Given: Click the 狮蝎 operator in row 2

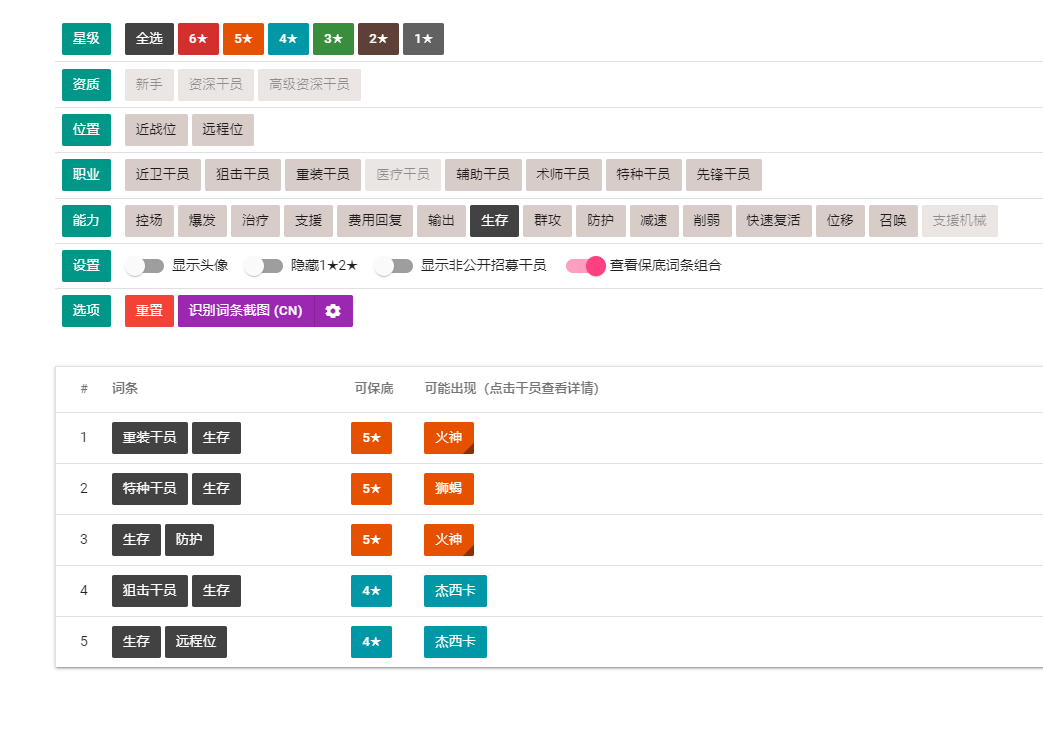Looking at the screenshot, I should click(448, 488).
